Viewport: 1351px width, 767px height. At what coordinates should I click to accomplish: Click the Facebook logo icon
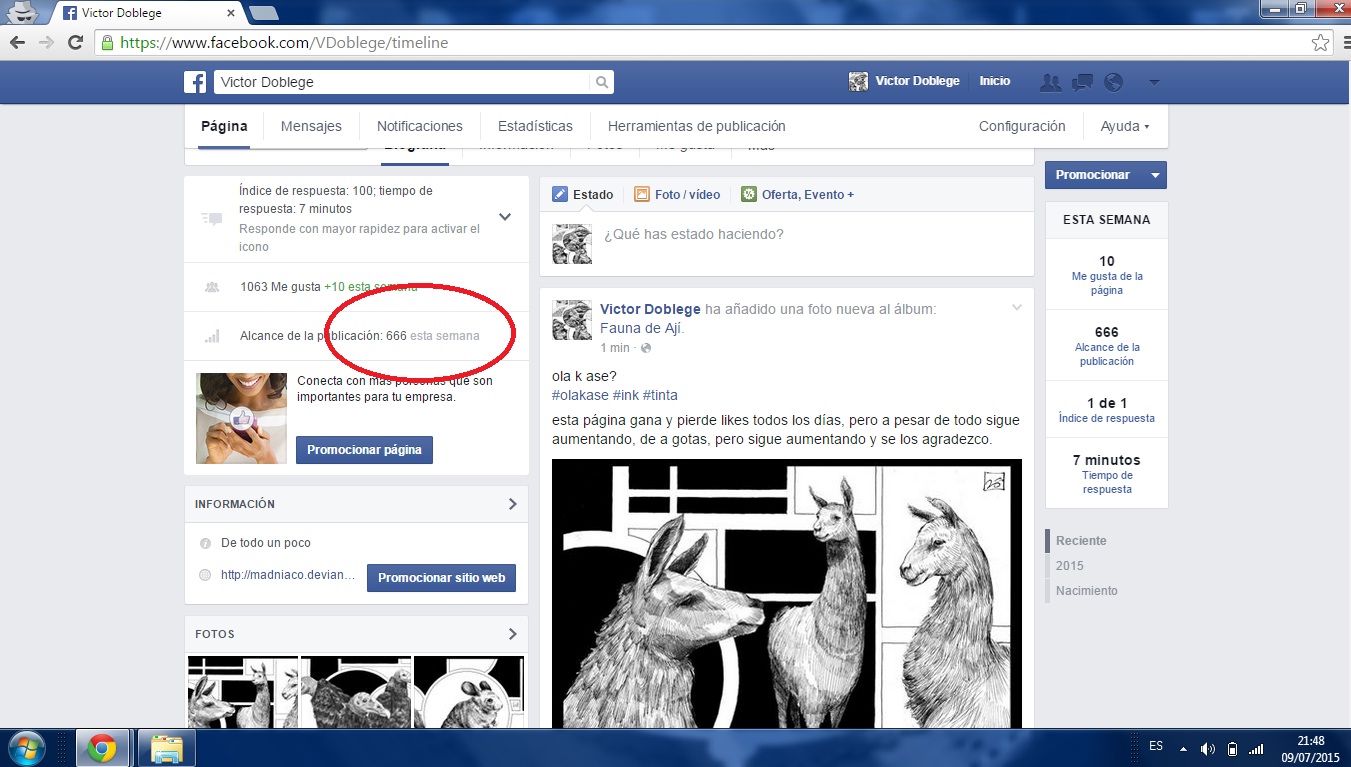pos(195,82)
